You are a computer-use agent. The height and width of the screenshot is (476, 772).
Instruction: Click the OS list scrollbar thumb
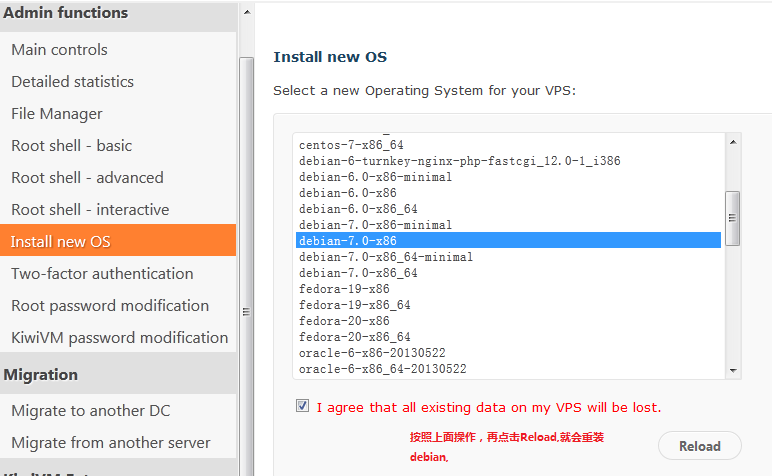point(733,217)
